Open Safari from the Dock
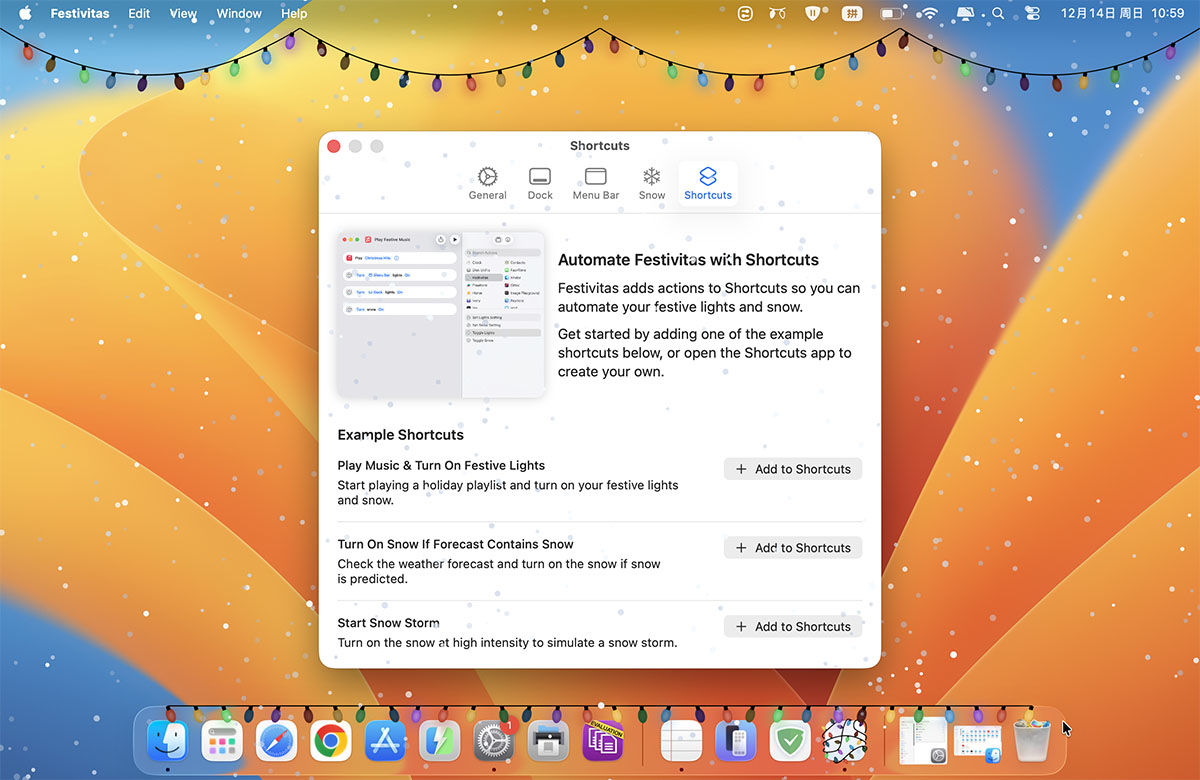This screenshot has height=780, width=1200. tap(276, 742)
